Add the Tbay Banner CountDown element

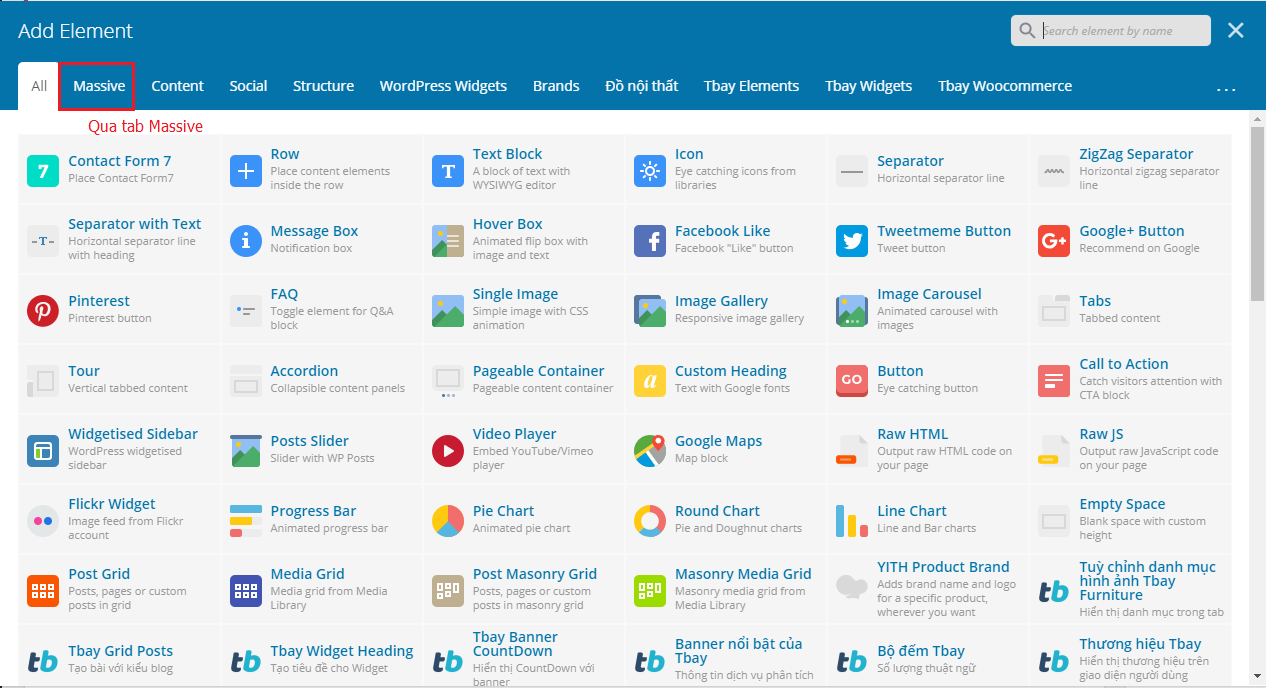[x=524, y=657]
